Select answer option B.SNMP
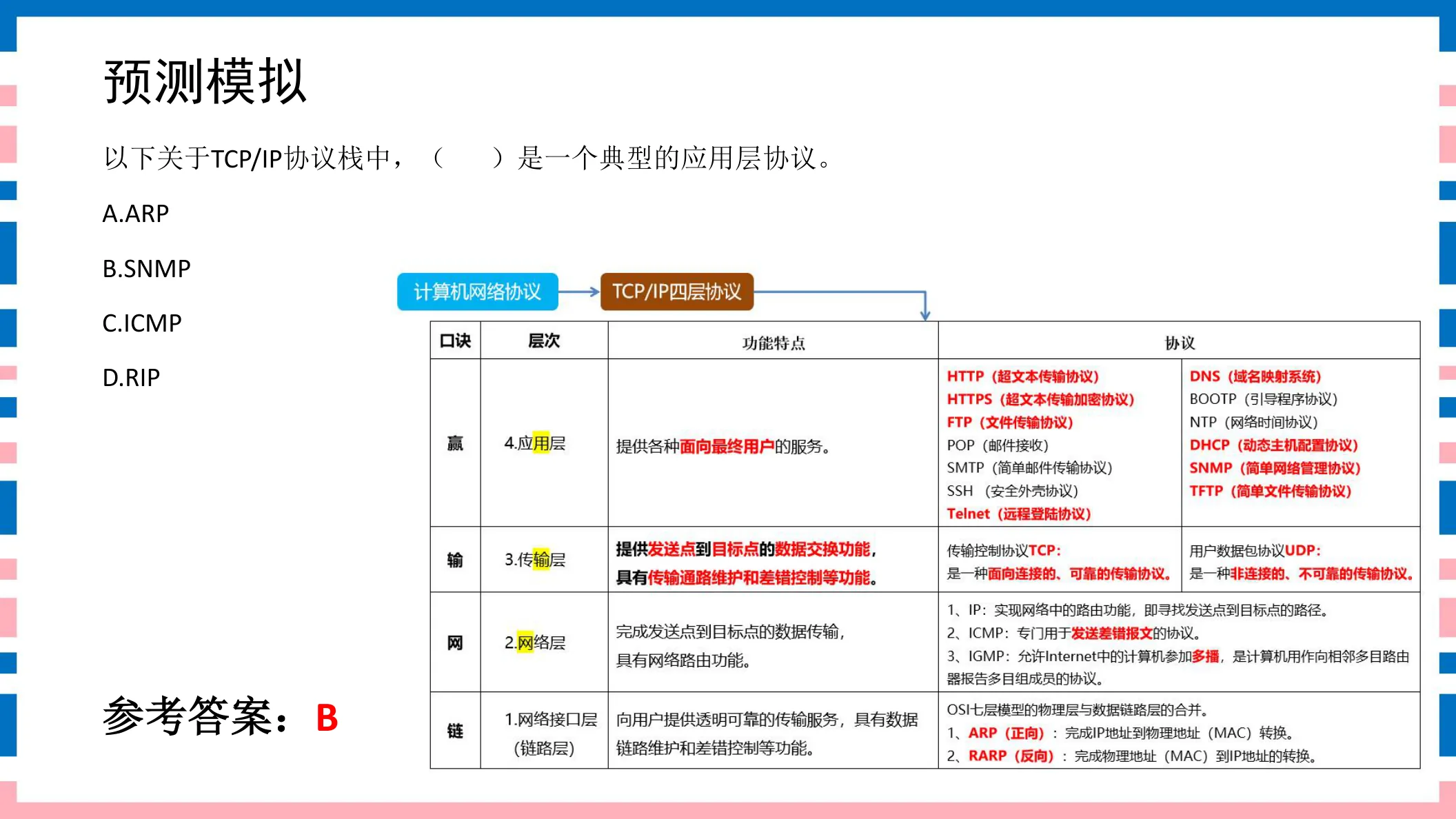Viewport: 1456px width, 819px height. (x=146, y=268)
